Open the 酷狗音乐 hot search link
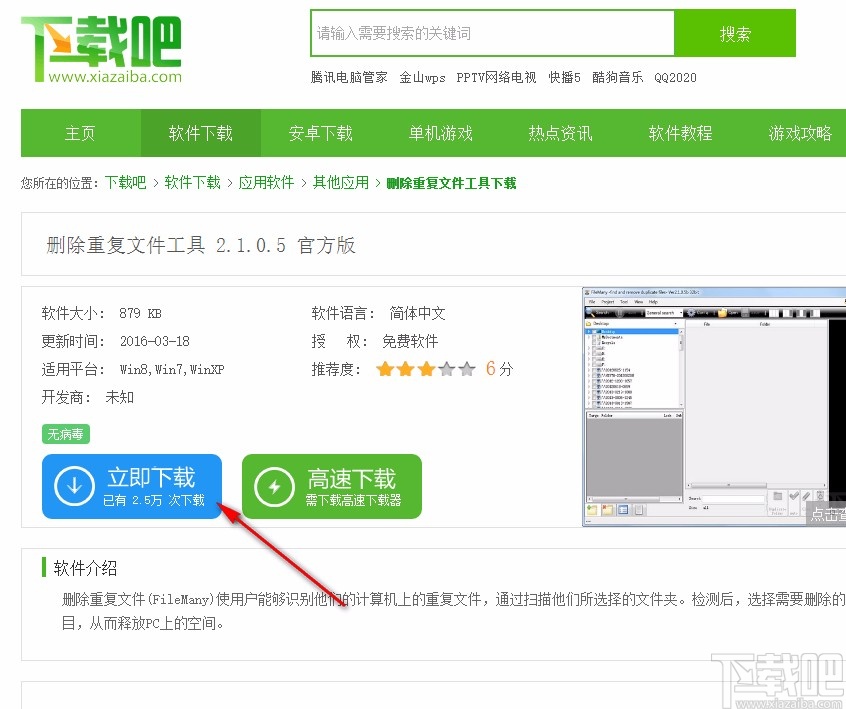The image size is (846, 709). (617, 77)
